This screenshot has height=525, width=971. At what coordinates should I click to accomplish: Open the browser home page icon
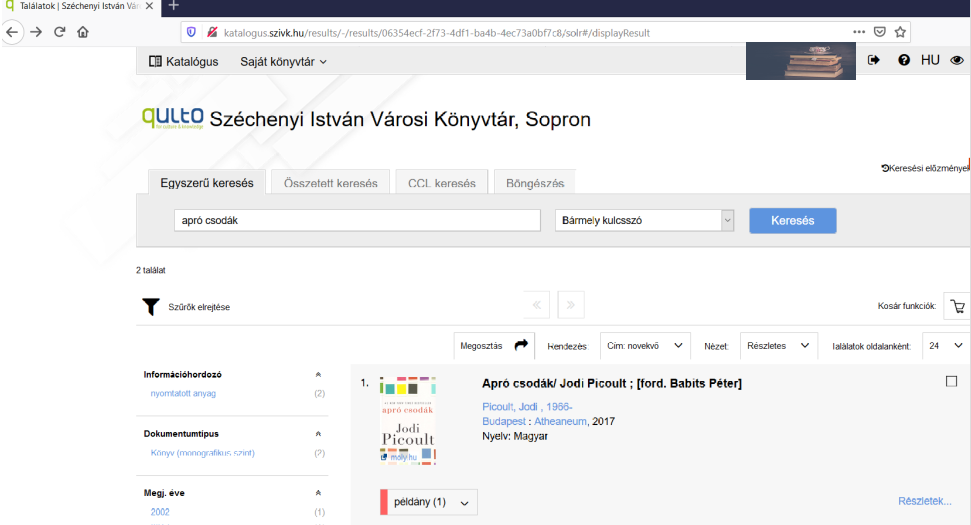[83, 32]
